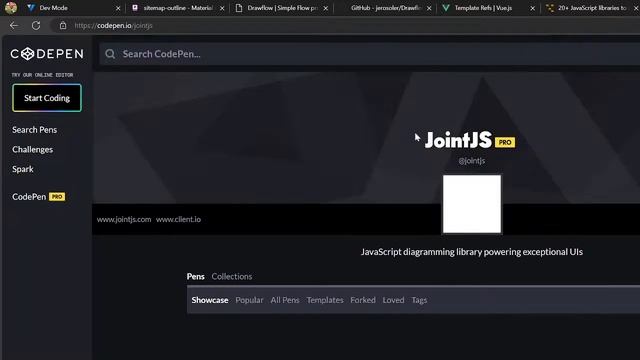
Task: Click the JointJS profile name heading
Action: [x=458, y=140]
